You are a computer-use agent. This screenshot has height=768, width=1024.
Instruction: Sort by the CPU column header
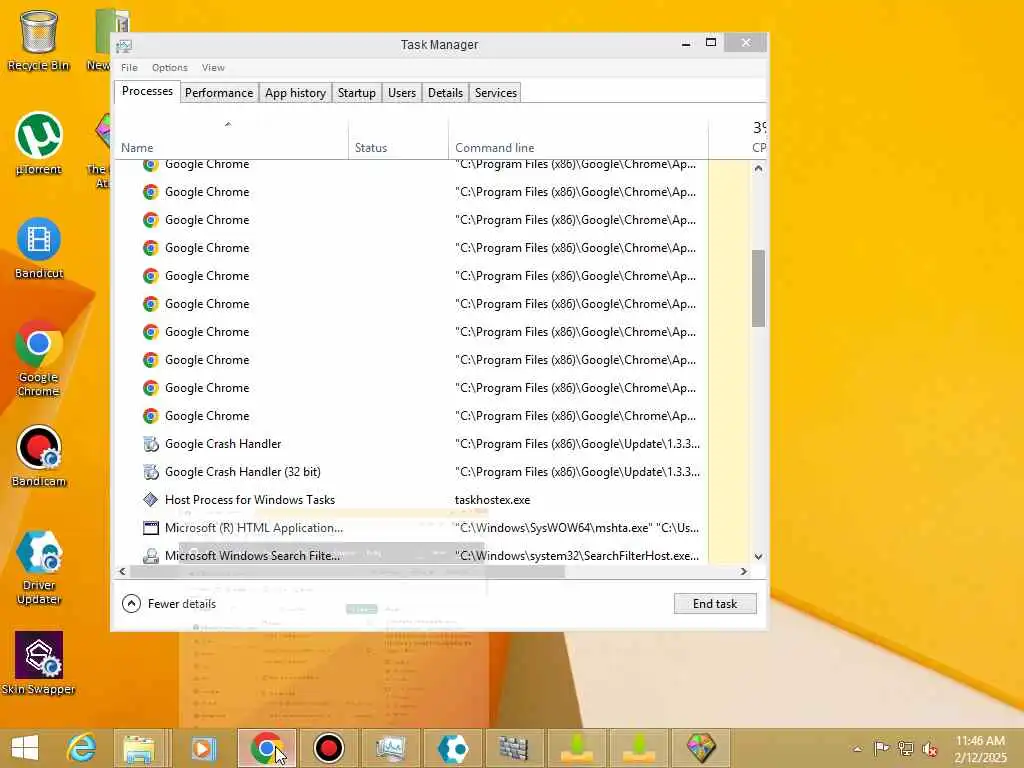point(738,138)
